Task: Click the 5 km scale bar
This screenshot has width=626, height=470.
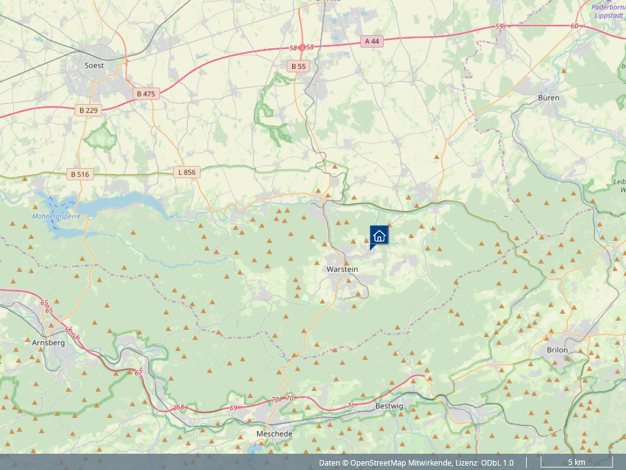Action: point(576,463)
